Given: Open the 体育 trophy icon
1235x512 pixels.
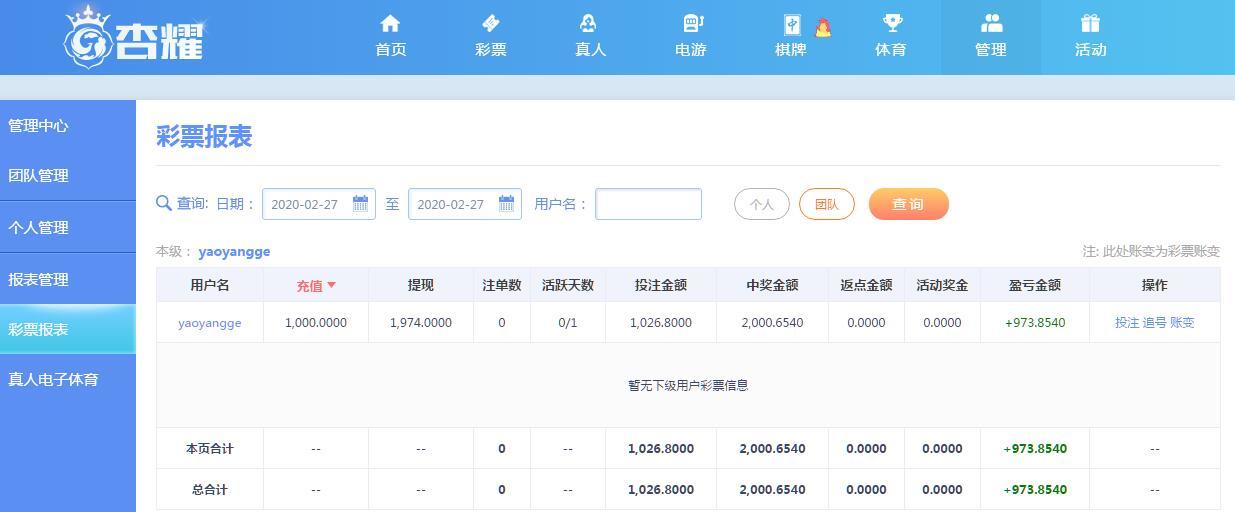Looking at the screenshot, I should 891,23.
